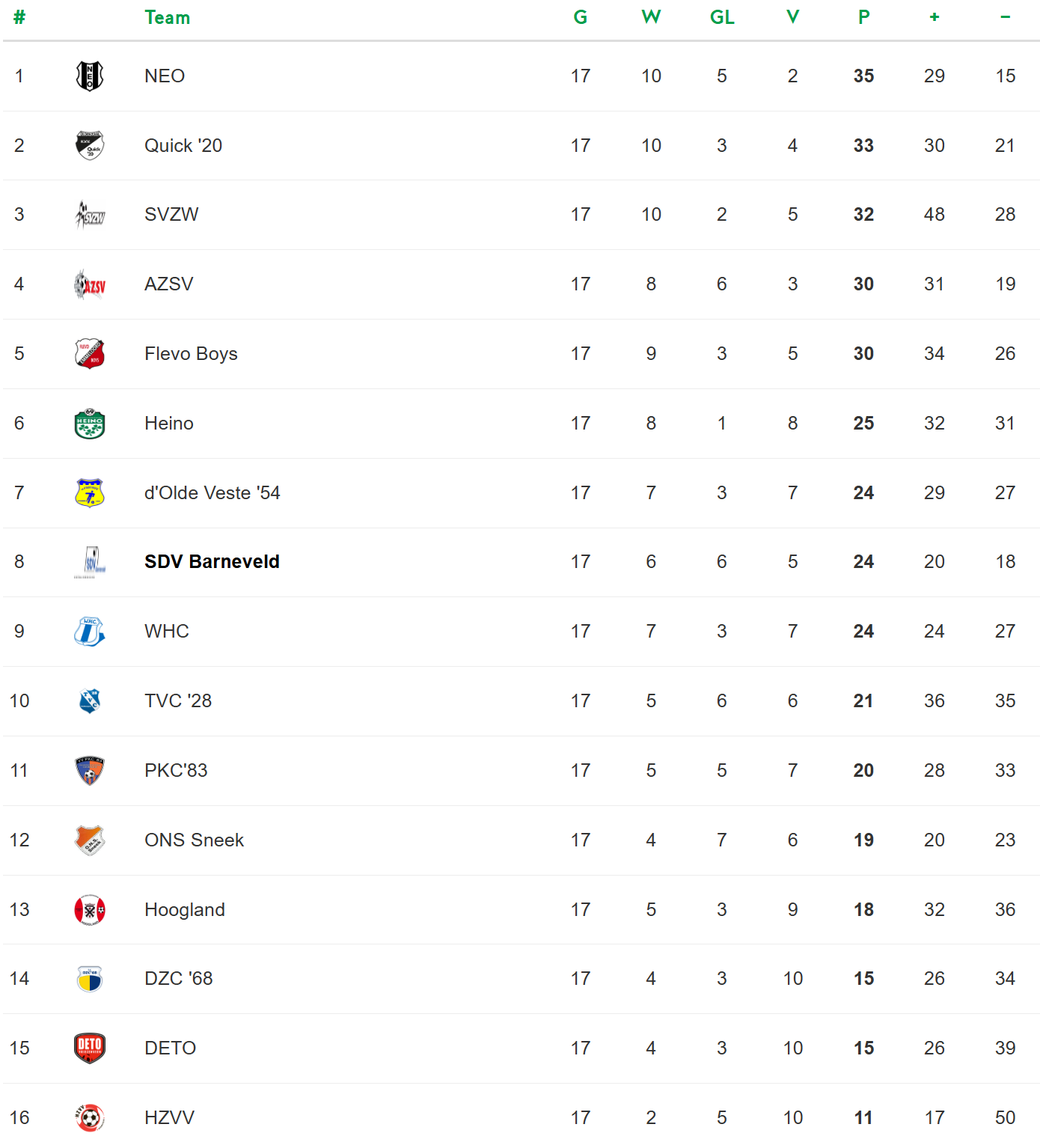The width and height of the screenshot is (1040, 1148).
Task: Click the AZSV club logo
Action: pyautogui.click(x=90, y=284)
